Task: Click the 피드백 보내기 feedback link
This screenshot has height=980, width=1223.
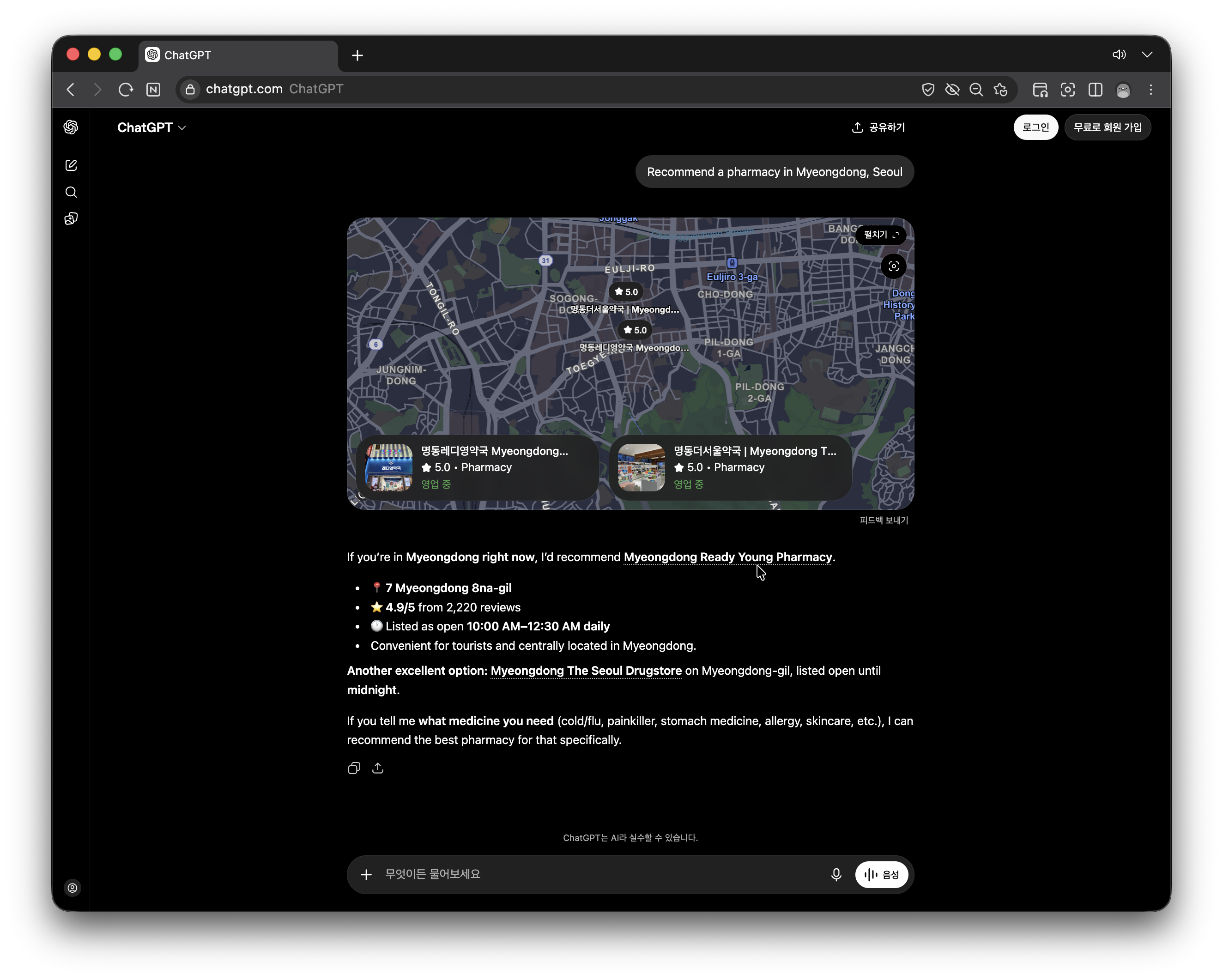Action: [x=884, y=520]
